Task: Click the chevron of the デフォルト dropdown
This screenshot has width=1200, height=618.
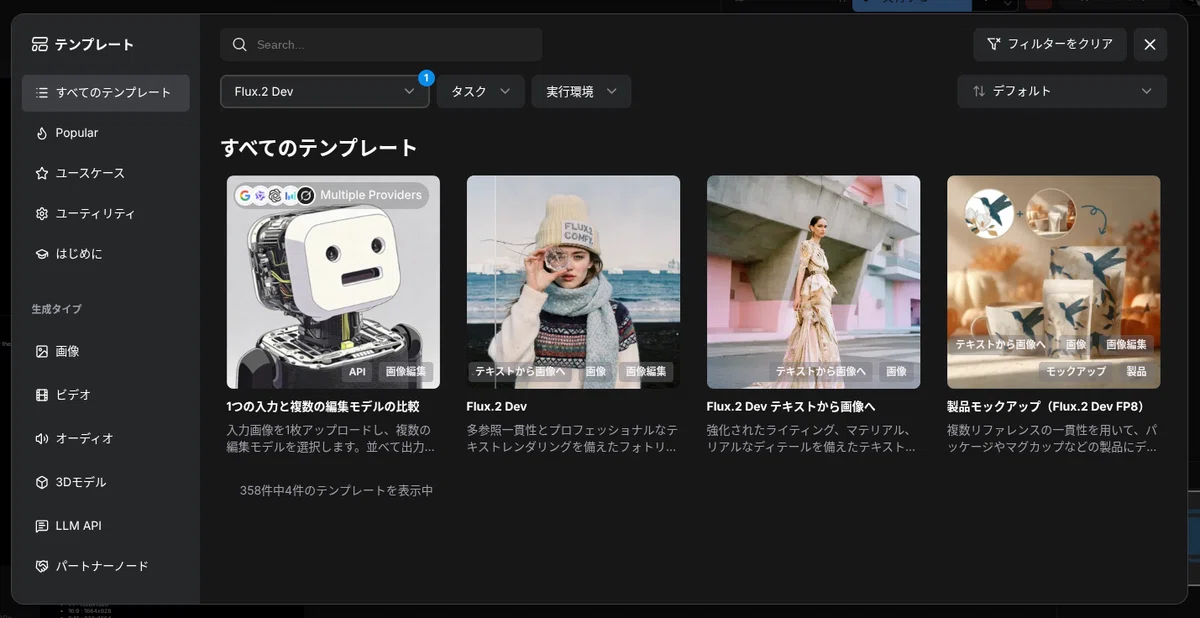Action: pyautogui.click(x=1146, y=91)
